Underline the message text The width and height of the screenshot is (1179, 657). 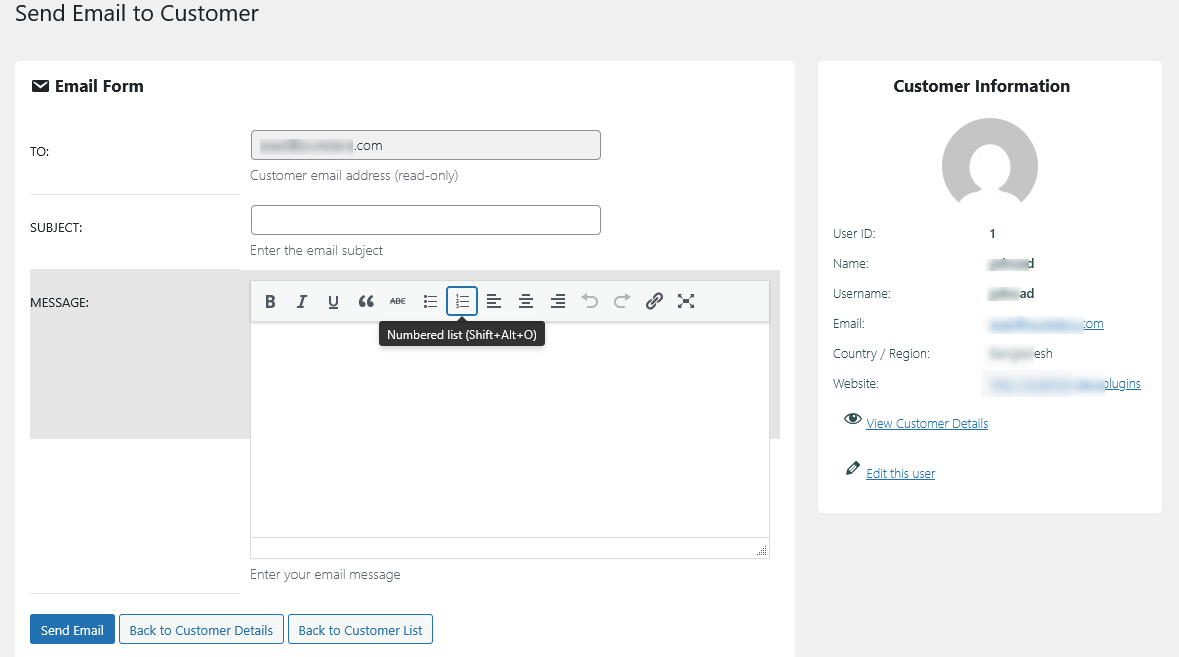tap(333, 301)
